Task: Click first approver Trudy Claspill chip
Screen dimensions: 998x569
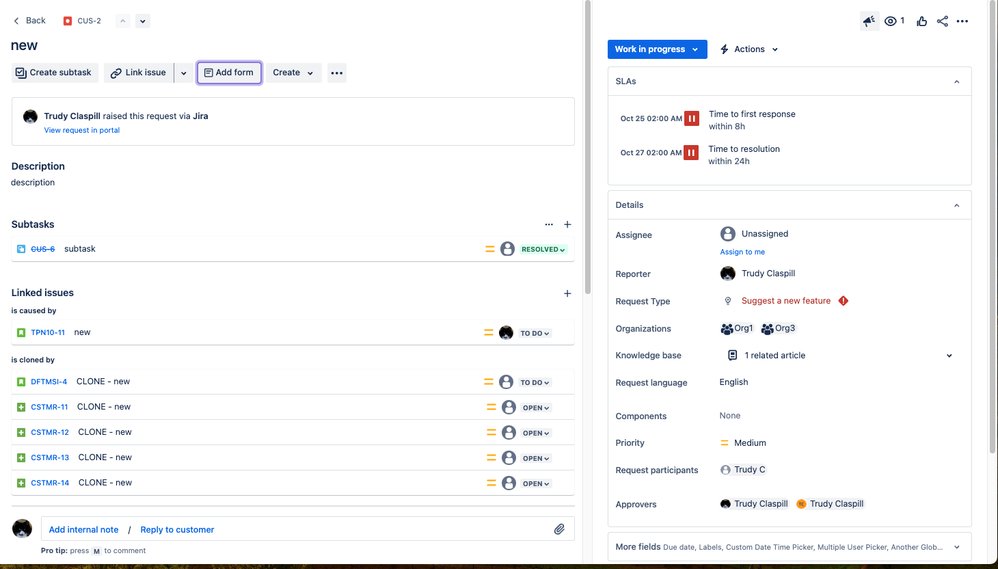Action: pos(755,503)
